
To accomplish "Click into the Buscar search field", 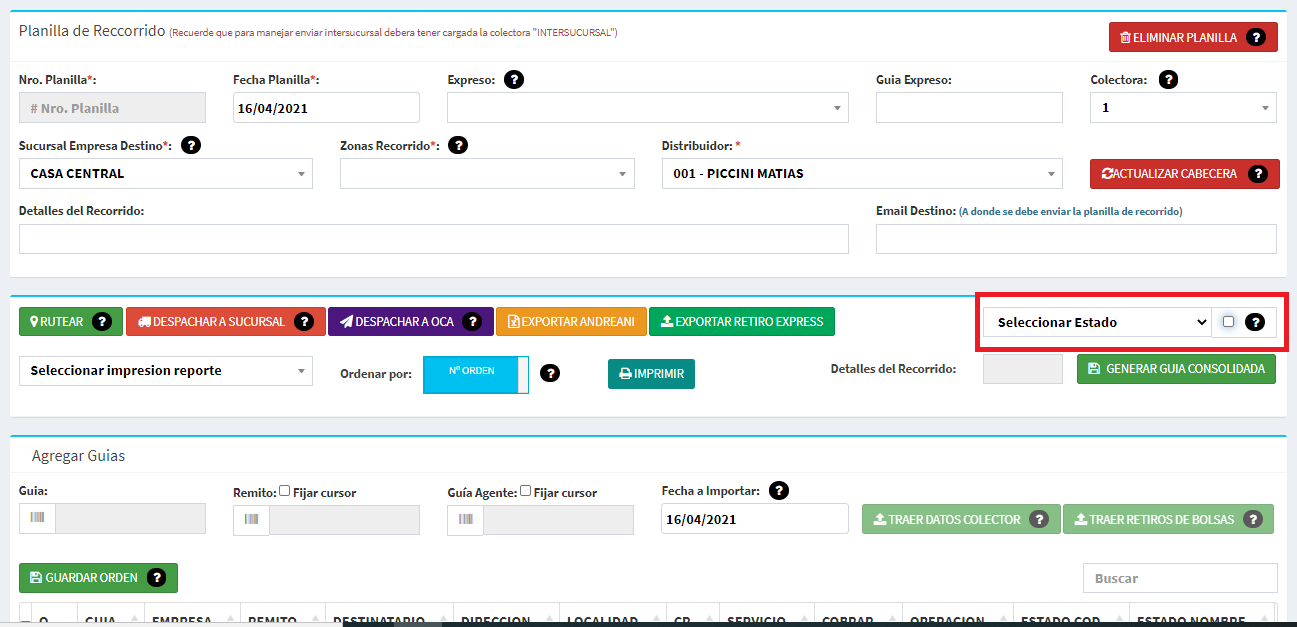I will point(1179,578).
